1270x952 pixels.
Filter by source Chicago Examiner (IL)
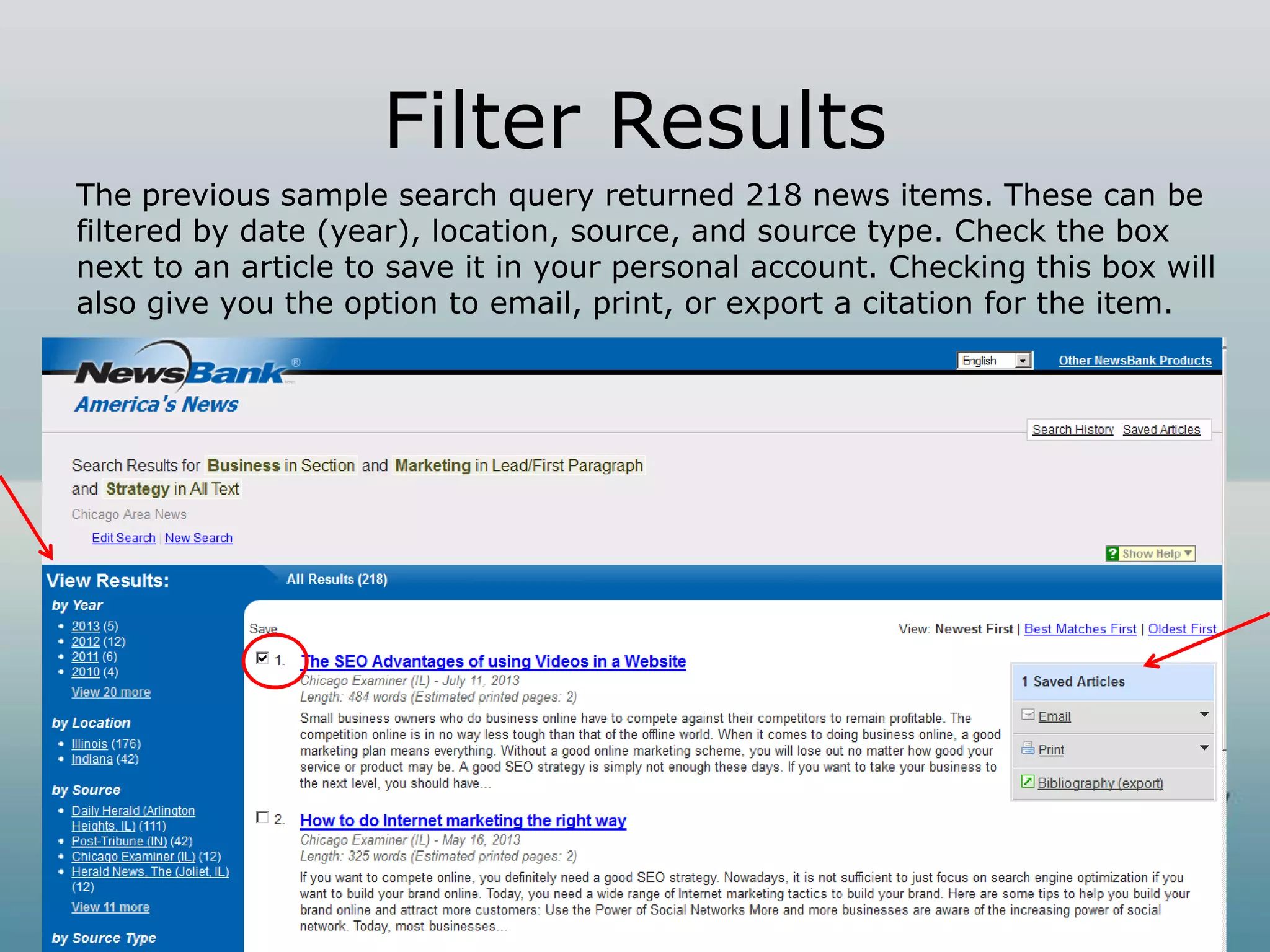pyautogui.click(x=133, y=857)
